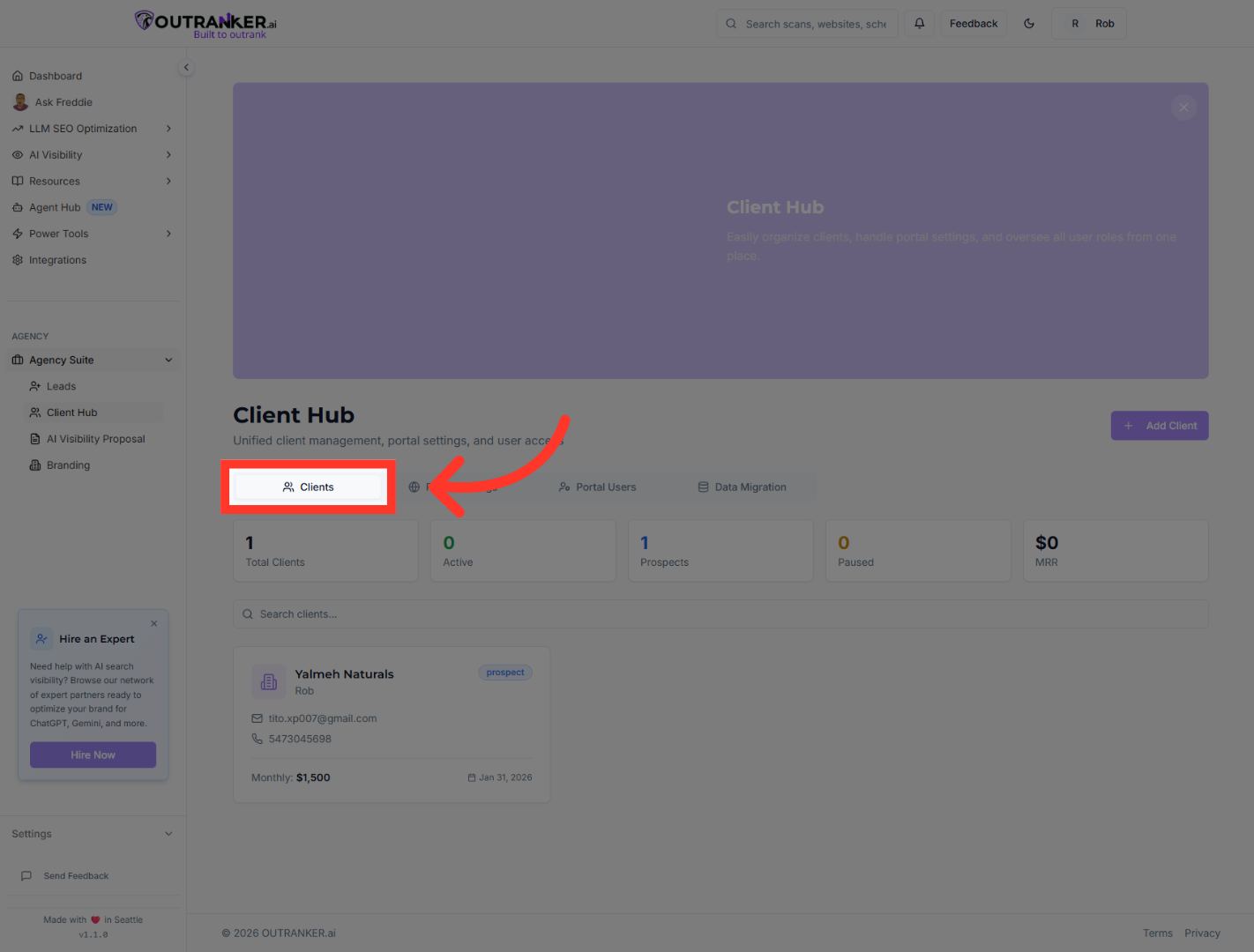The width and height of the screenshot is (1254, 952).
Task: Click the building icon on Yalmeh Naturals card
Action: coord(269,681)
